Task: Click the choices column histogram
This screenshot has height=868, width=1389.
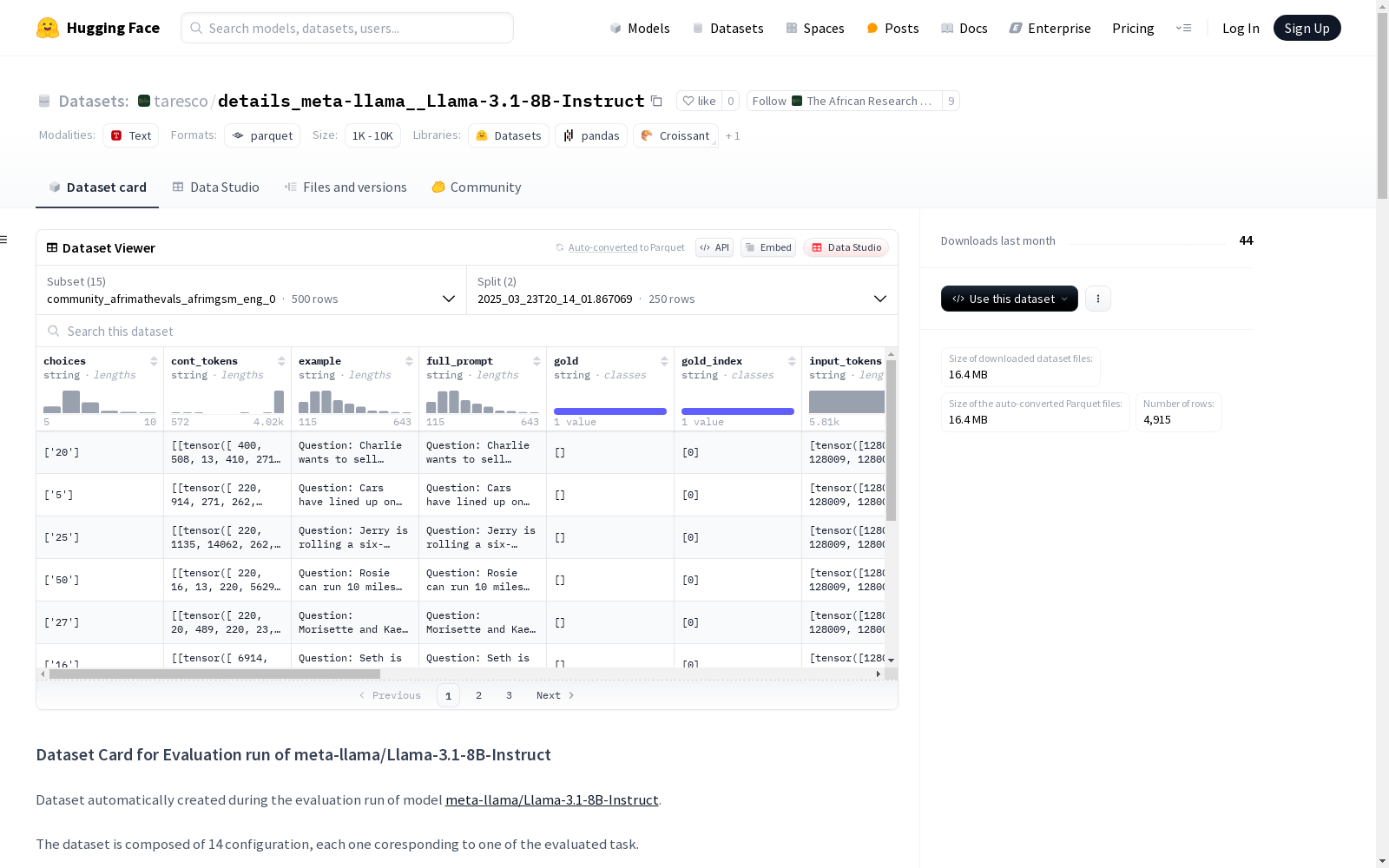Action: [x=100, y=401]
